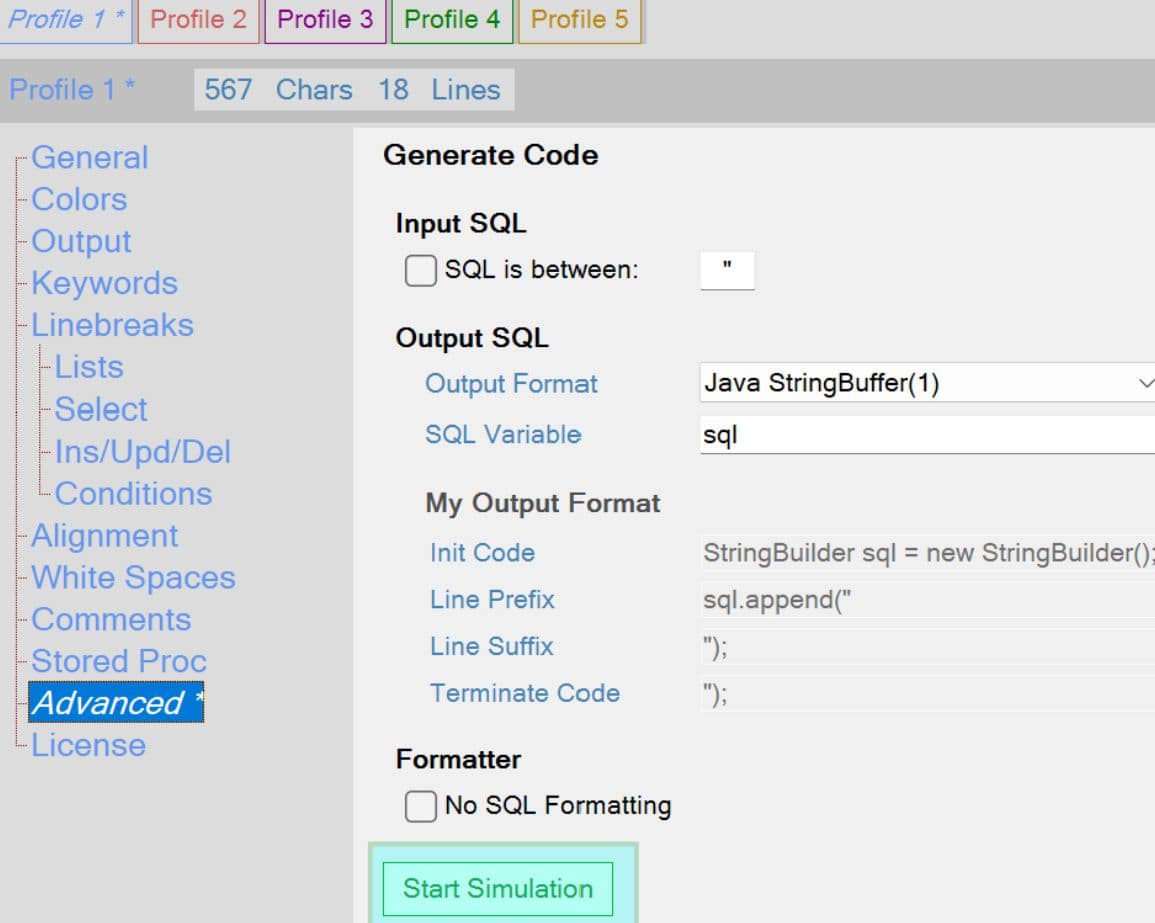Select Colors in the settings tree
Screen dimensions: 1155x923
point(79,200)
